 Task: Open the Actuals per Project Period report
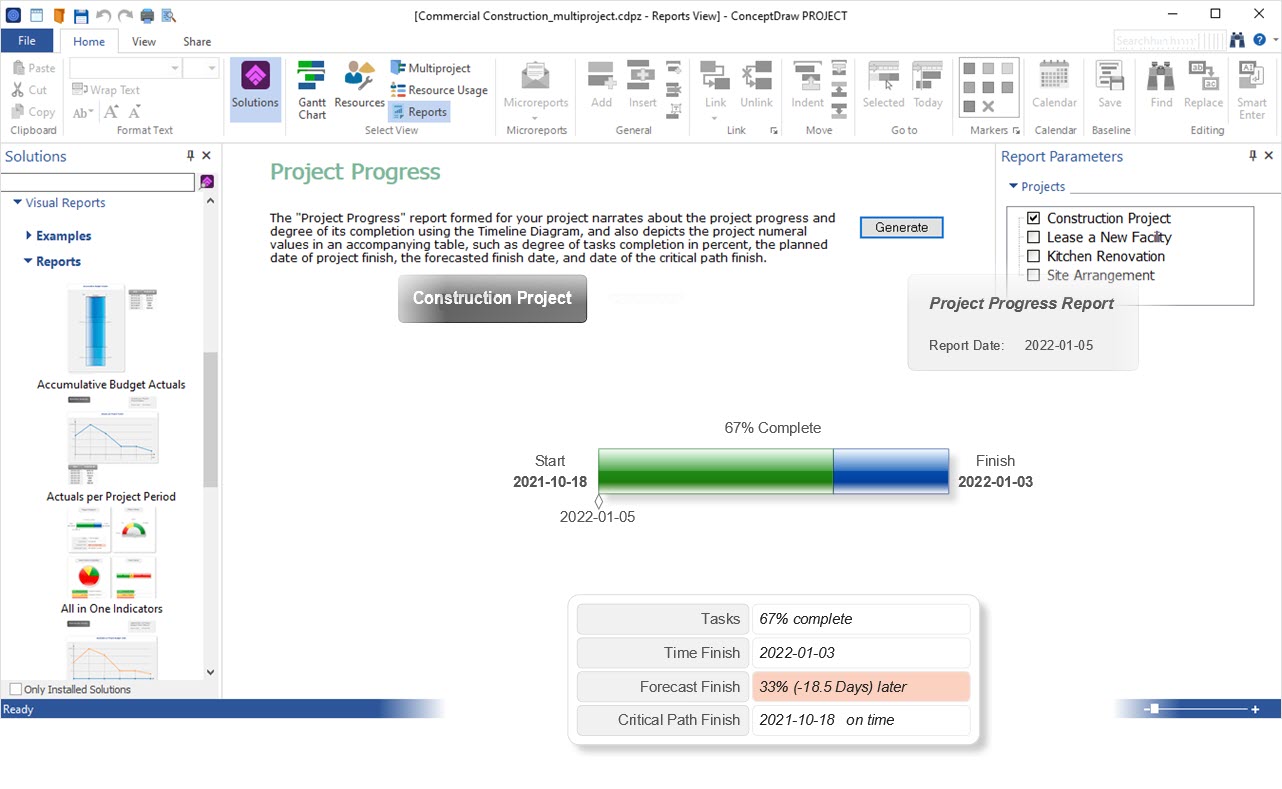pyautogui.click(x=111, y=449)
